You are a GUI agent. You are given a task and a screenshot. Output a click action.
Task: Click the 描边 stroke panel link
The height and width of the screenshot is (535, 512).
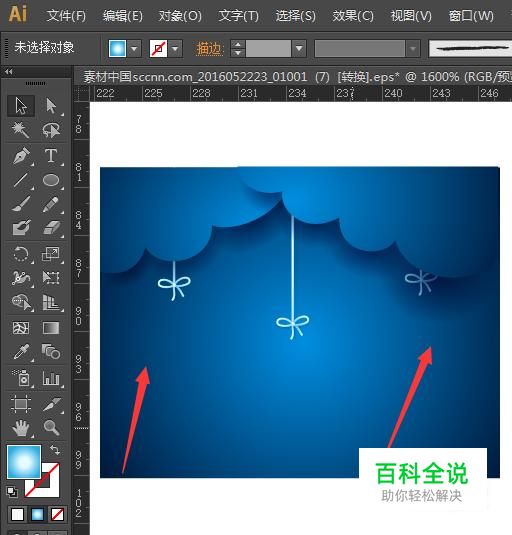(209, 49)
